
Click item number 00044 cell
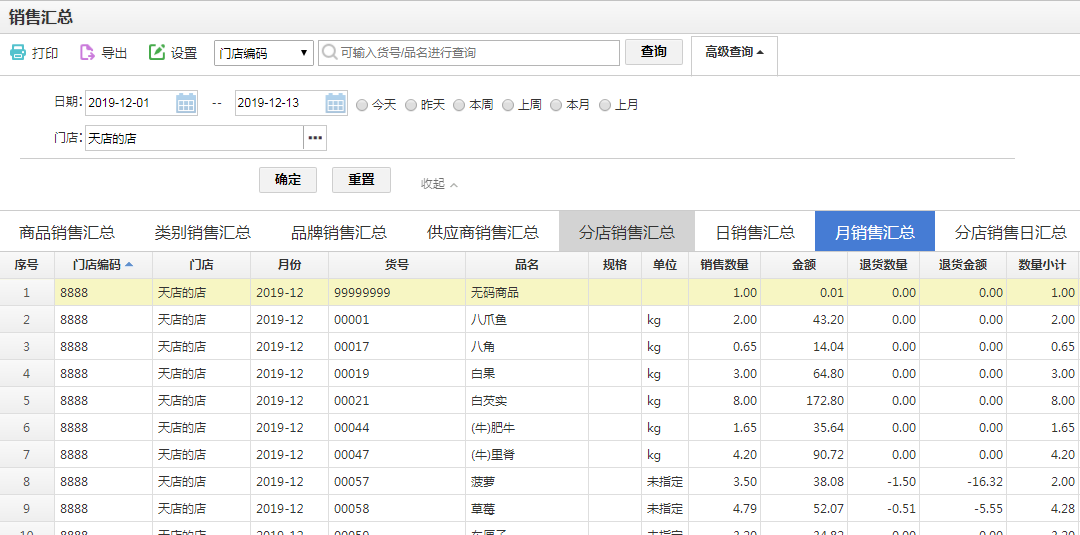[397, 428]
